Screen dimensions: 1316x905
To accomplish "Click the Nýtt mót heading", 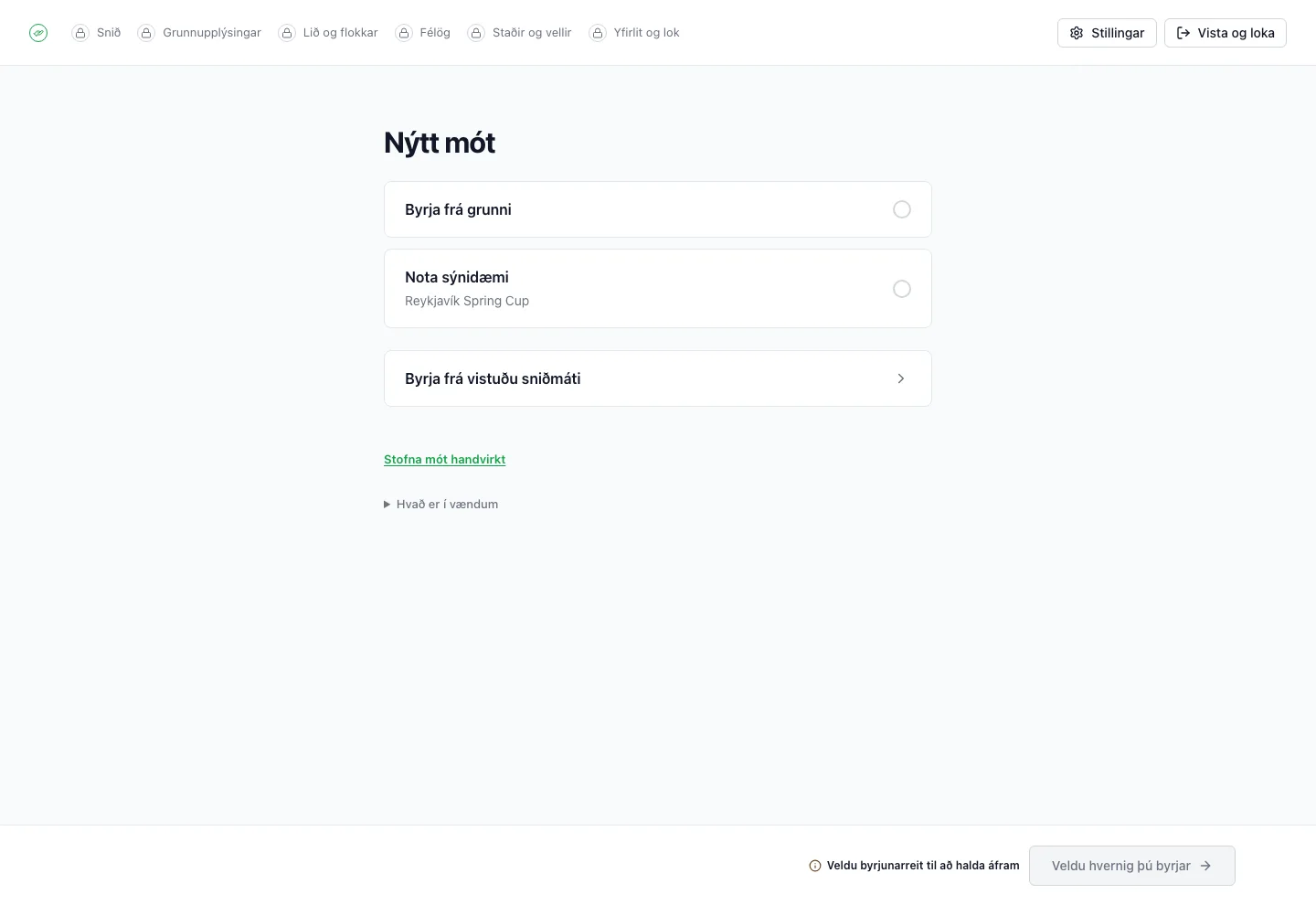I will point(440,143).
